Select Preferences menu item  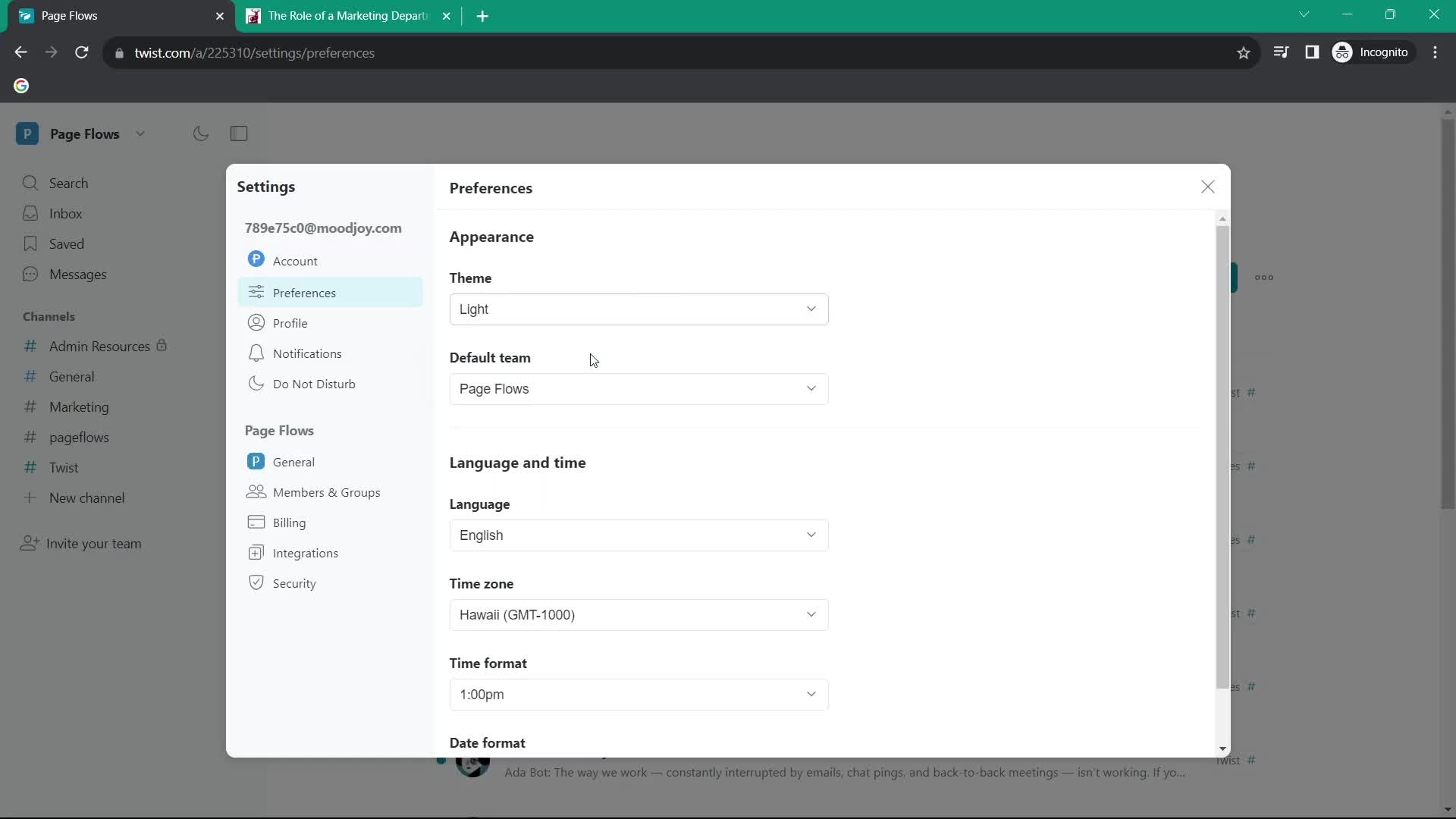(305, 293)
